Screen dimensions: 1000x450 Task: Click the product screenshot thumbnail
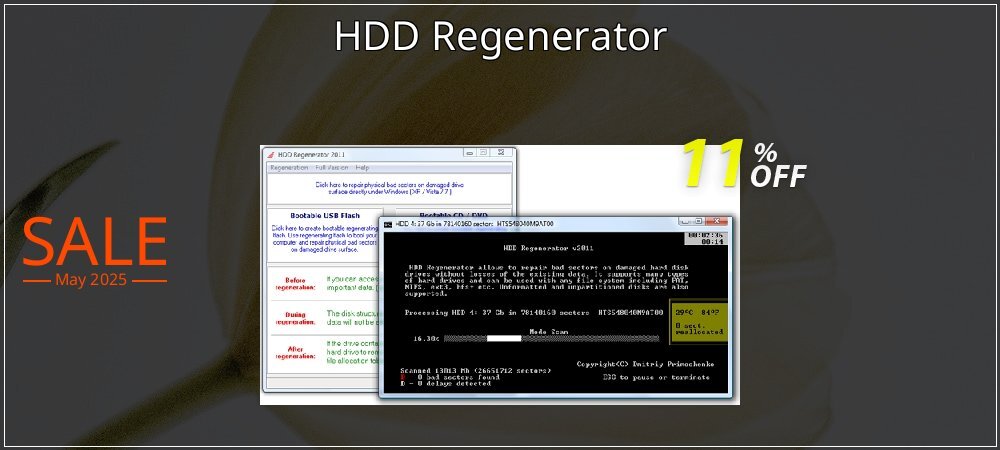(x=500, y=275)
